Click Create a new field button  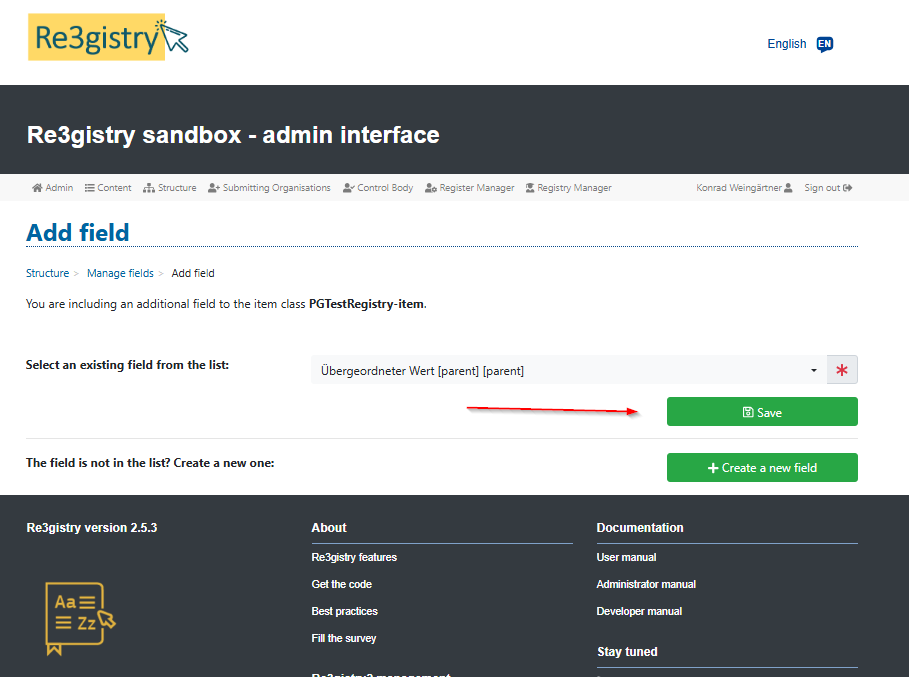[762, 468]
